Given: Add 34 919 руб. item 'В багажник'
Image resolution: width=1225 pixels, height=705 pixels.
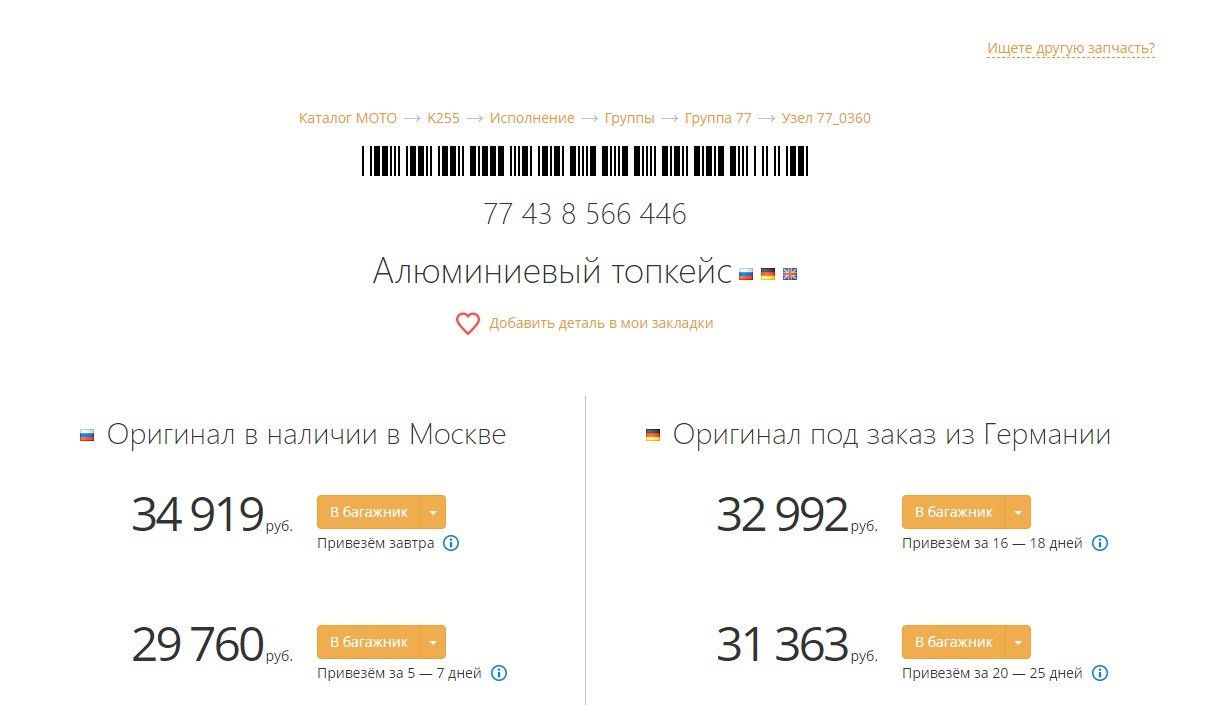Looking at the screenshot, I should click(369, 512).
